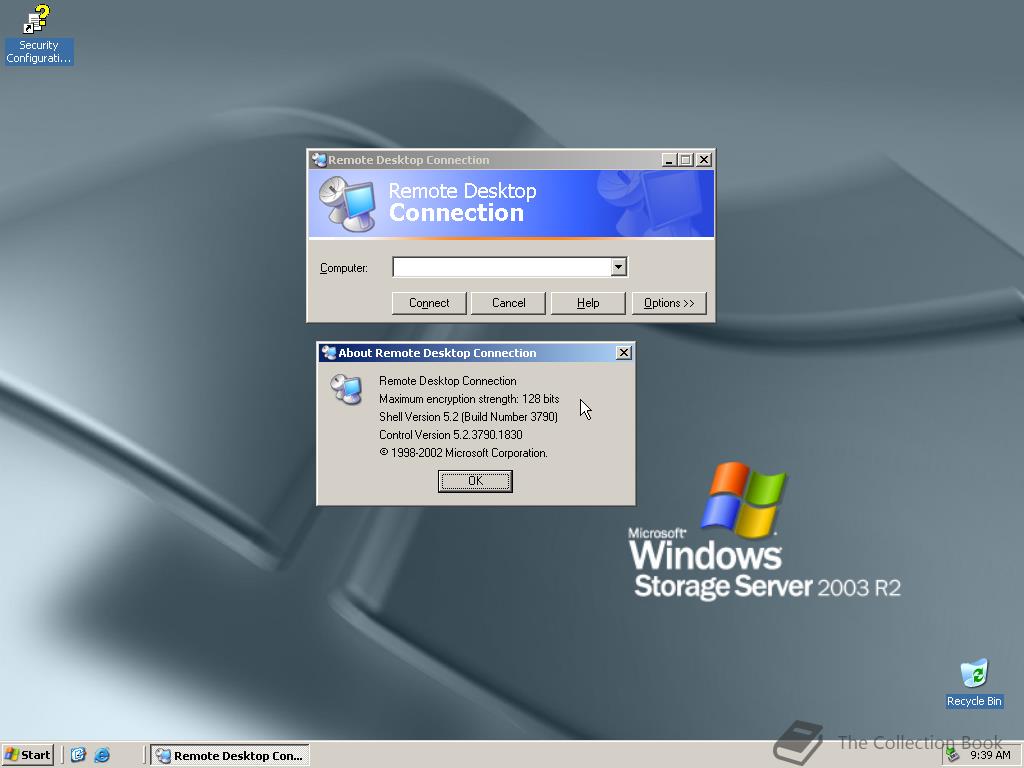Select Remote Desktop Con... taskbar button

click(x=230, y=756)
